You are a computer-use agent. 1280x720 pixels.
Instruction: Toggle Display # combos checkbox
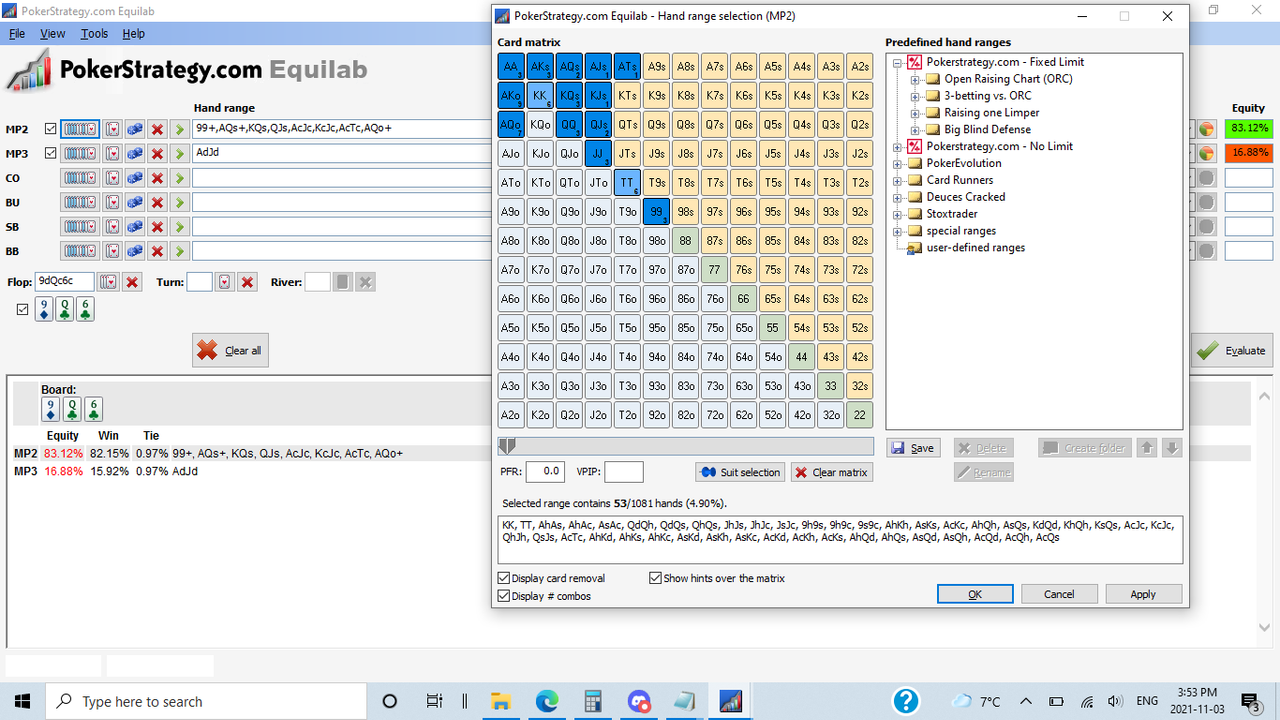point(503,596)
